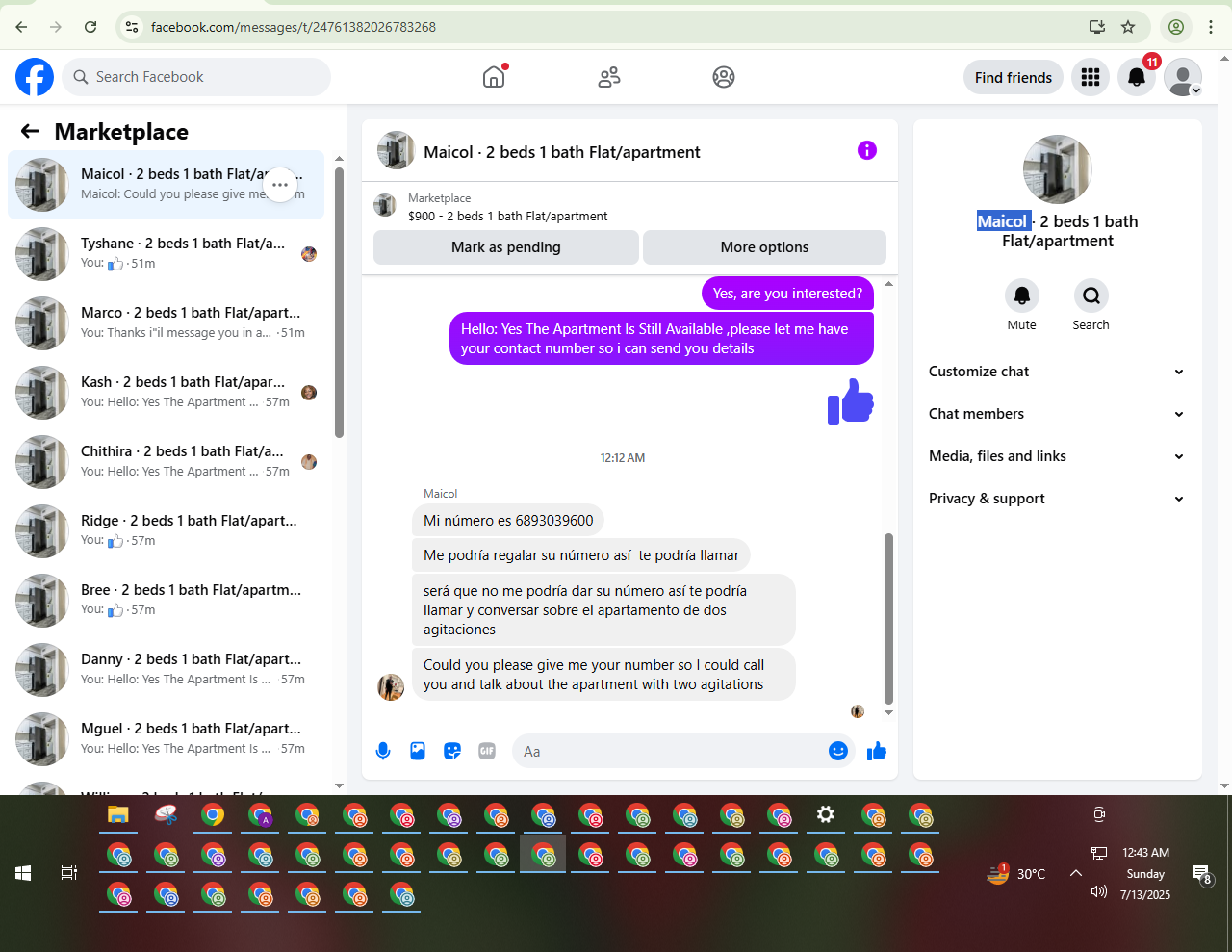Click the back arrow beside Marketplace
Viewport: 1232px width, 952px height.
click(31, 132)
